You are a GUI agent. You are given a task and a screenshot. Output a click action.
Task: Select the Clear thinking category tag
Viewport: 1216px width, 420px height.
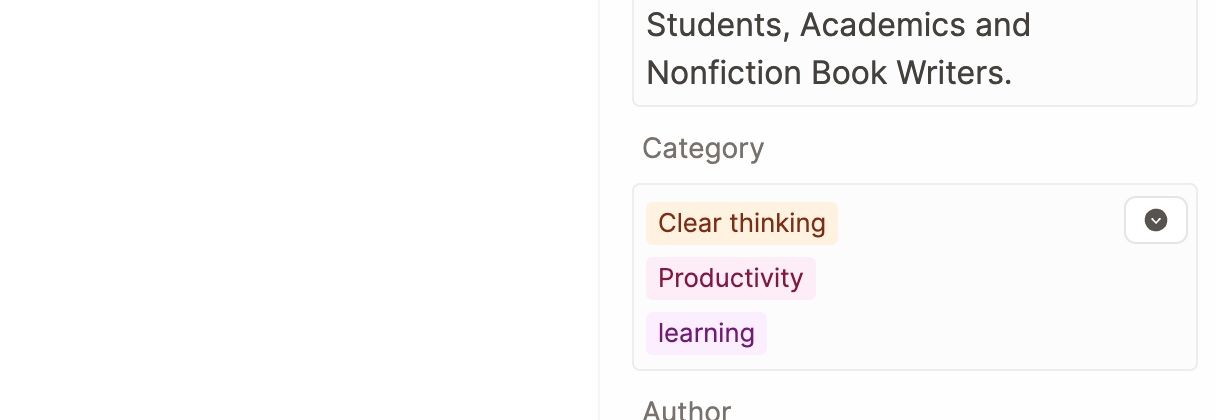coord(741,223)
